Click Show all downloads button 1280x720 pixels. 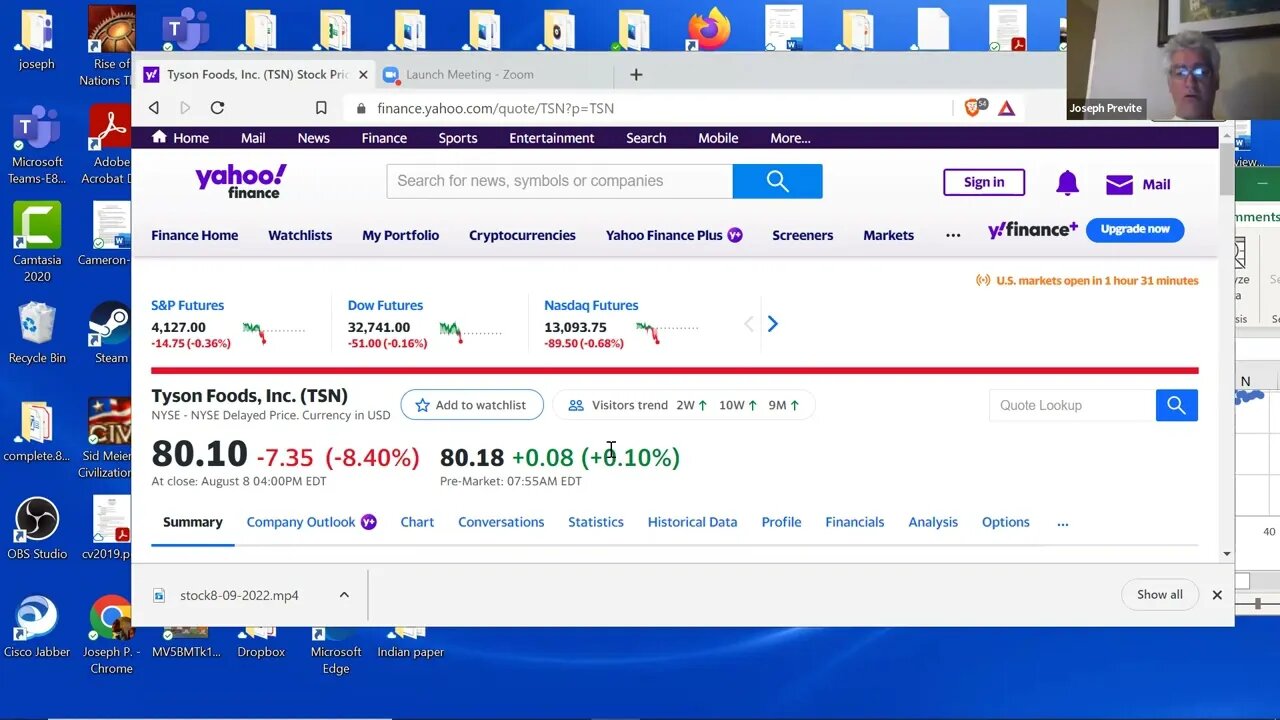tap(1160, 594)
